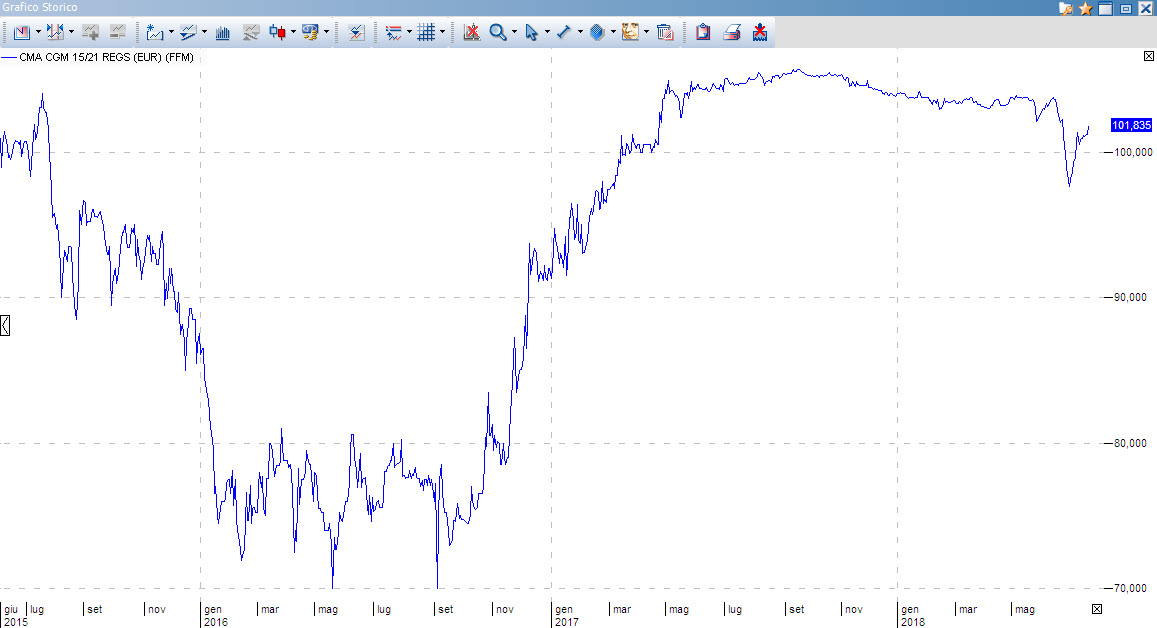
Task: Click the small X box at chart bottom right
Action: point(1097,609)
